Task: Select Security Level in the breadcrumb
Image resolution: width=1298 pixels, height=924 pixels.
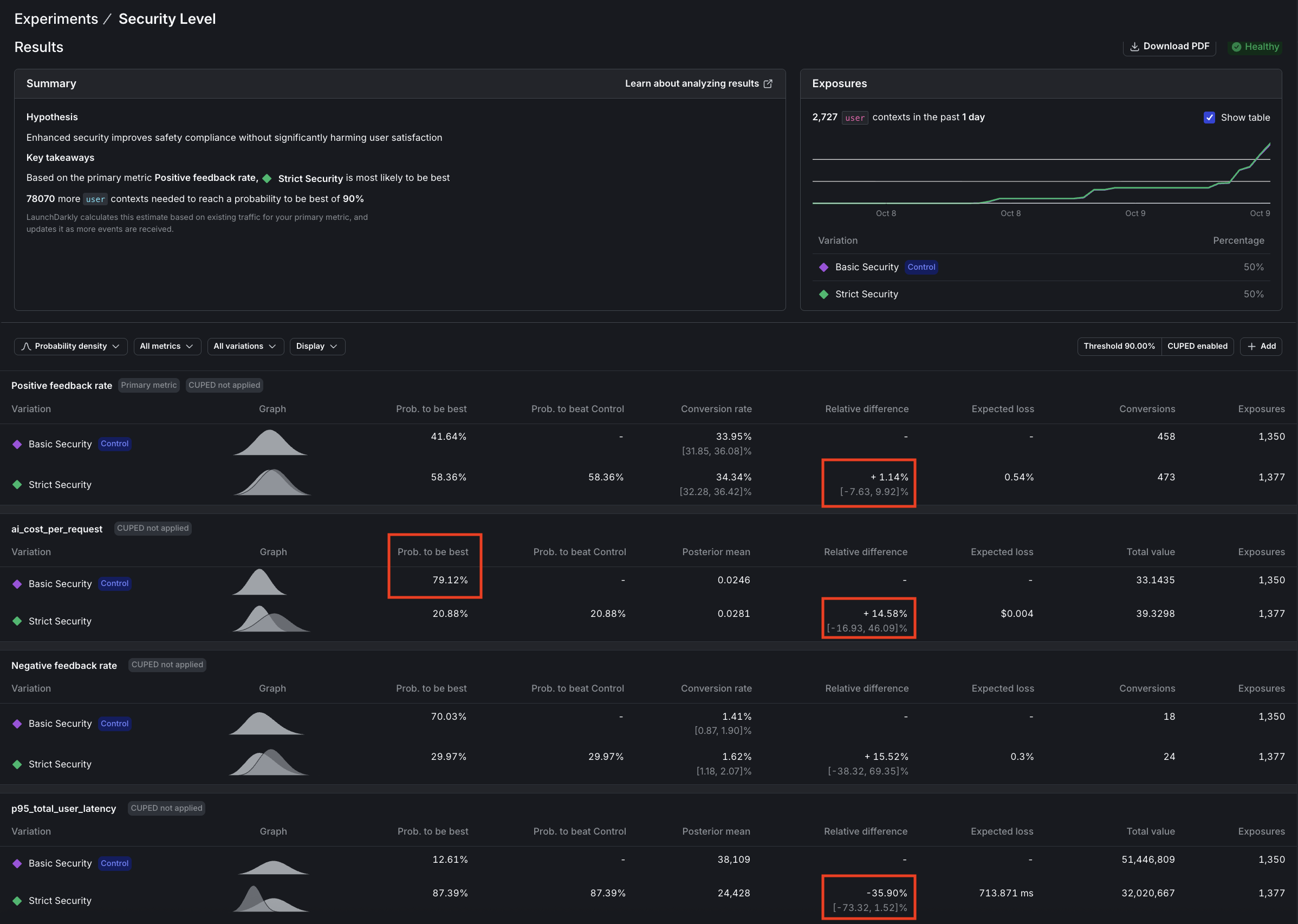Action: pos(167,18)
